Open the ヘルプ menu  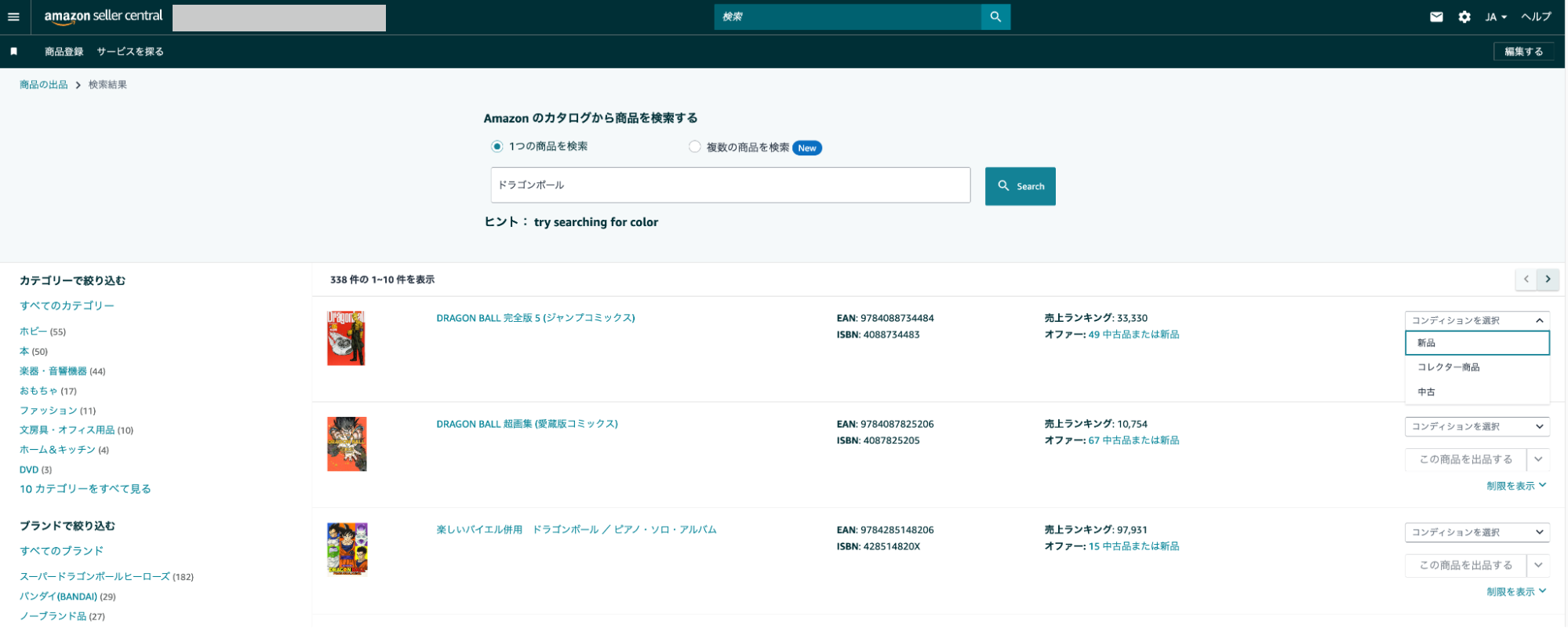[1536, 16]
